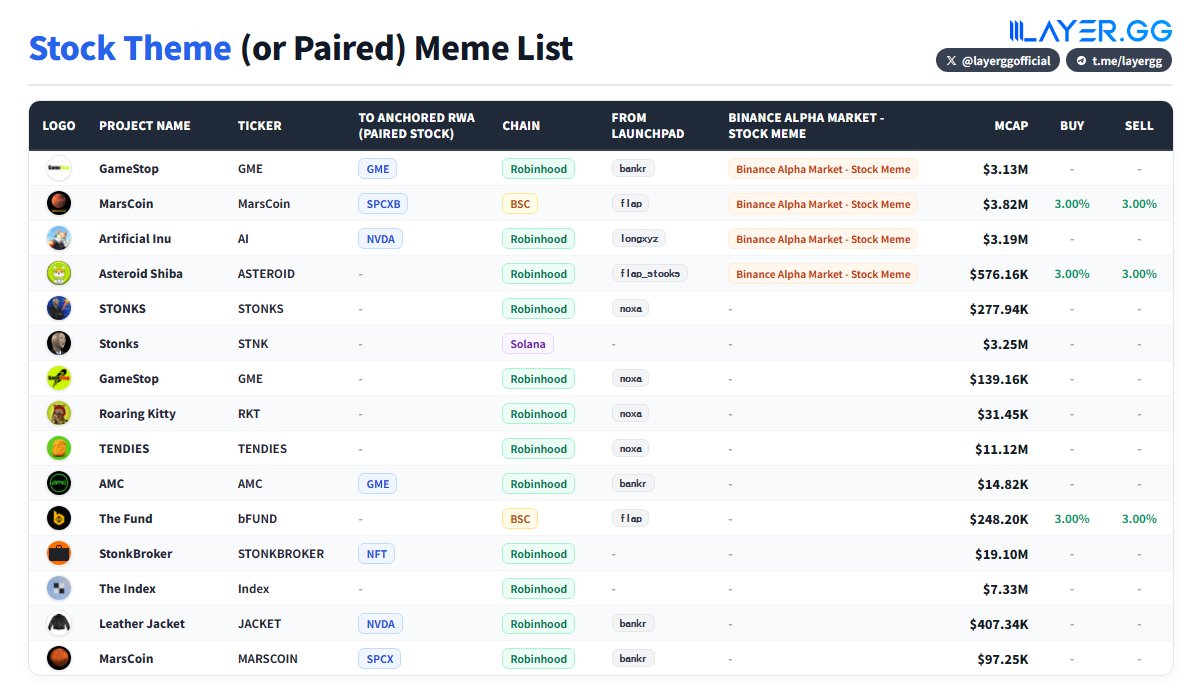The width and height of the screenshot is (1200, 700).
Task: Click the SPCXB anchored stock tag
Action: click(383, 204)
